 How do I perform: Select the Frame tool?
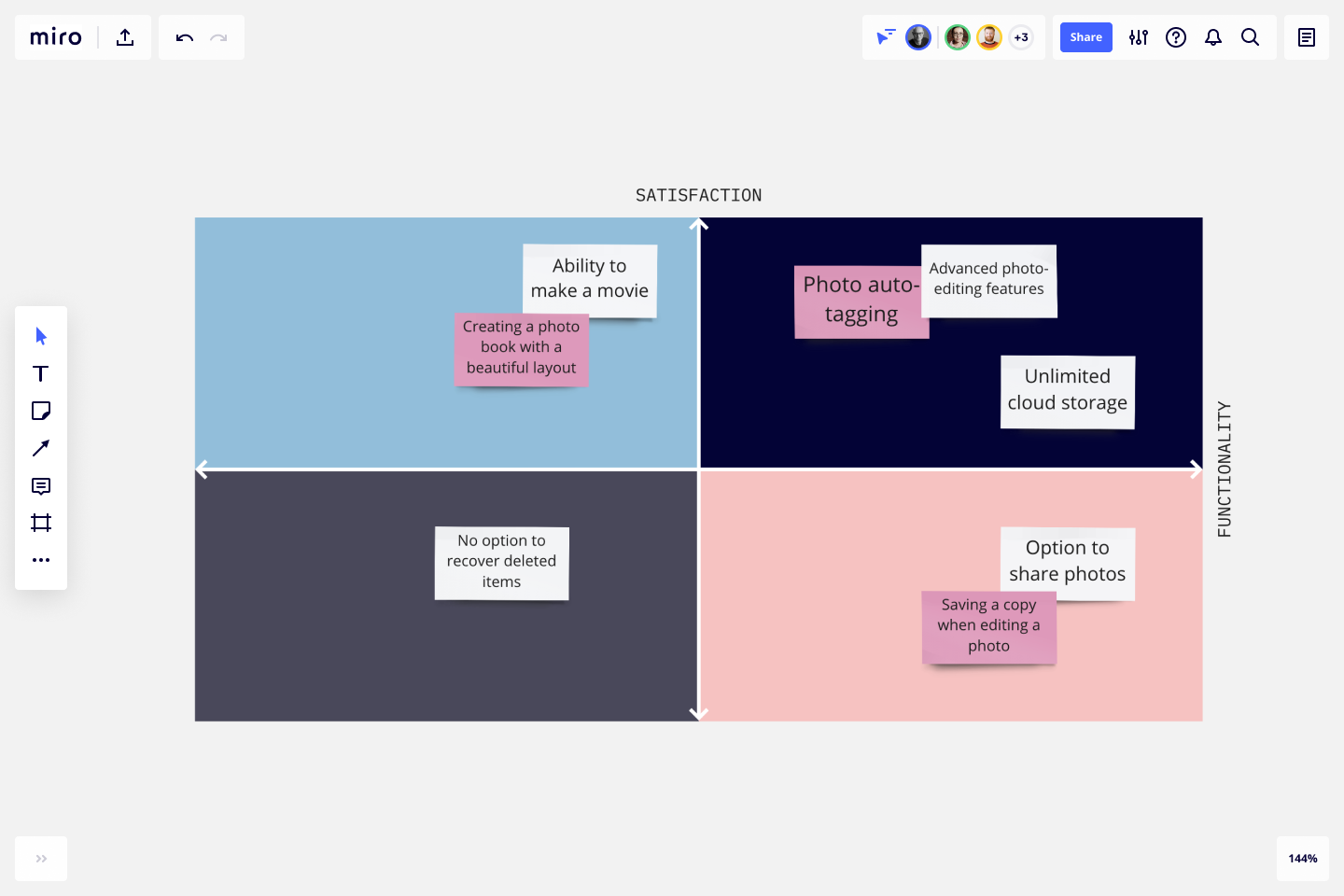pos(40,523)
